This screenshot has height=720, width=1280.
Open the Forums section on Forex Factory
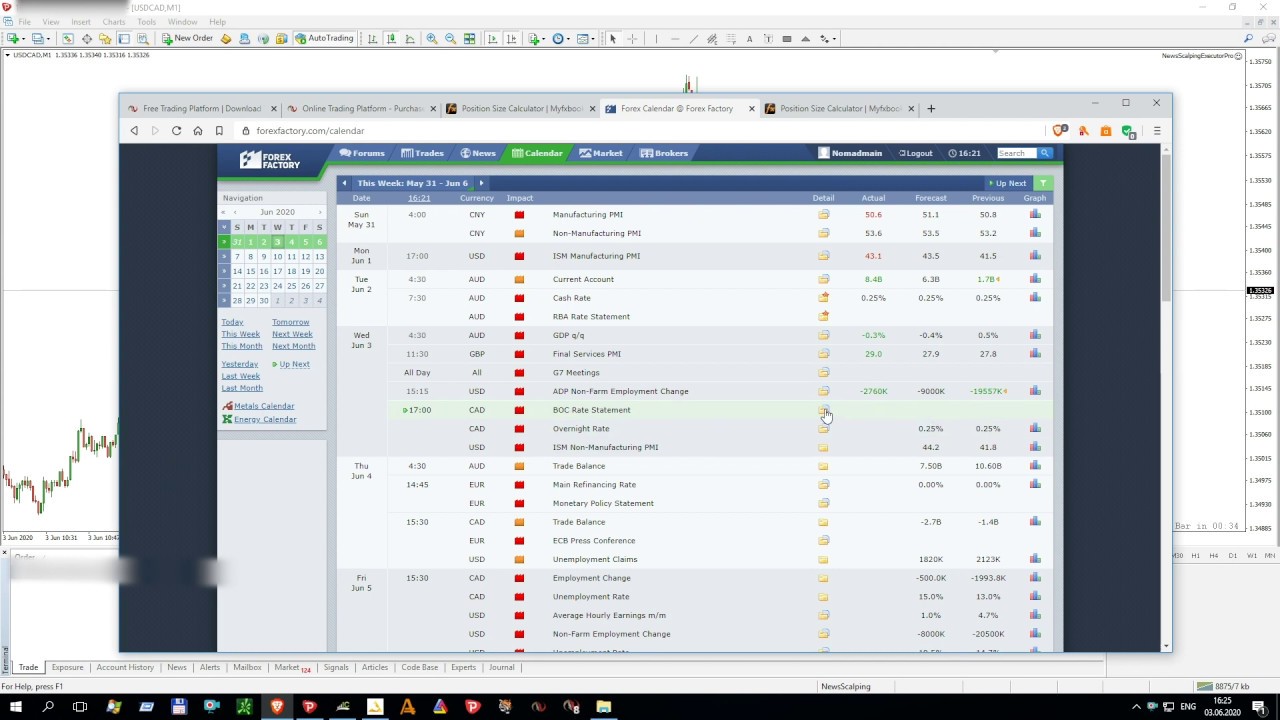pyautogui.click(x=362, y=153)
